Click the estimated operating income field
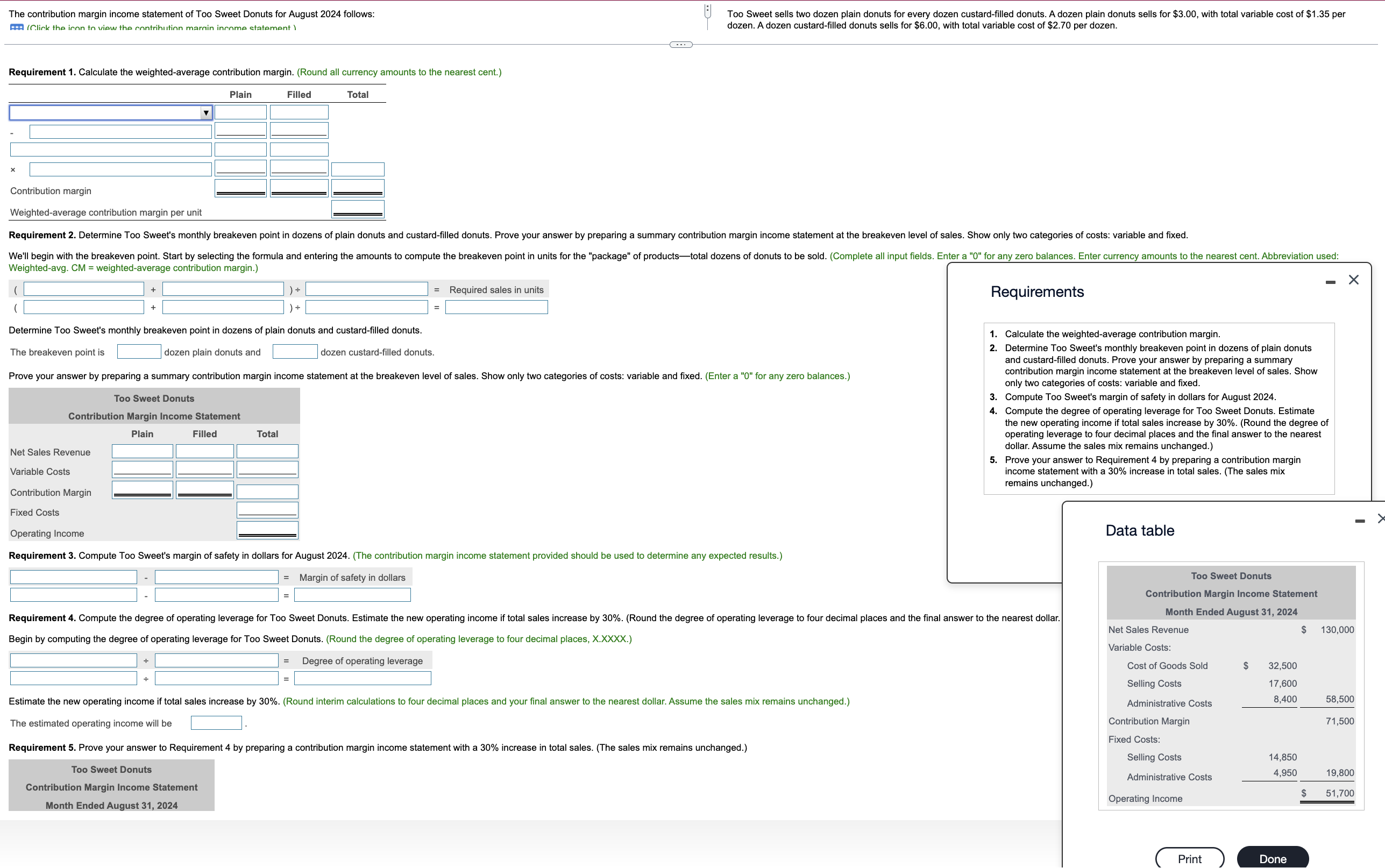This screenshot has height=868, width=1385. tap(216, 723)
